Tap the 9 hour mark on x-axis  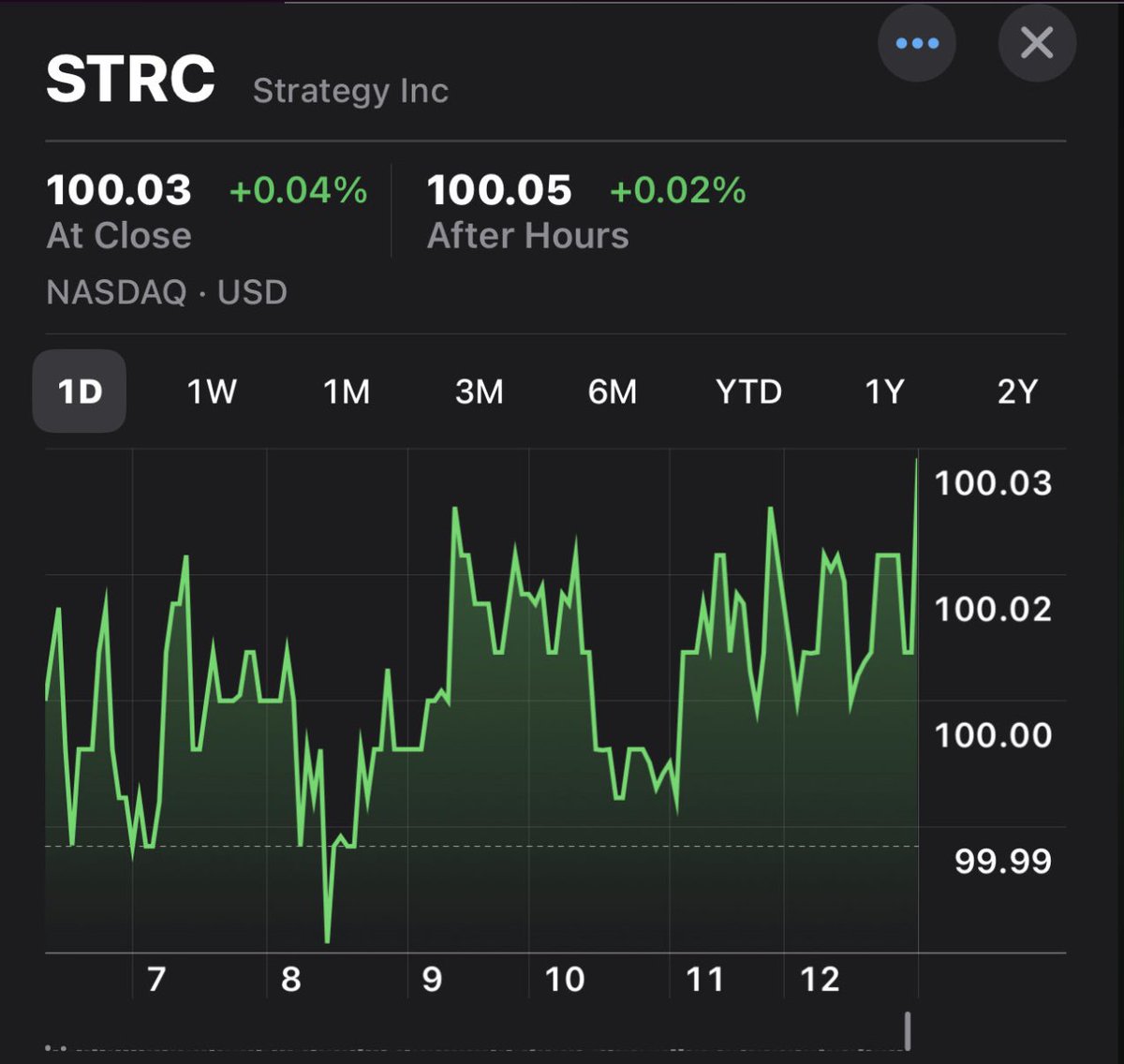pos(432,979)
